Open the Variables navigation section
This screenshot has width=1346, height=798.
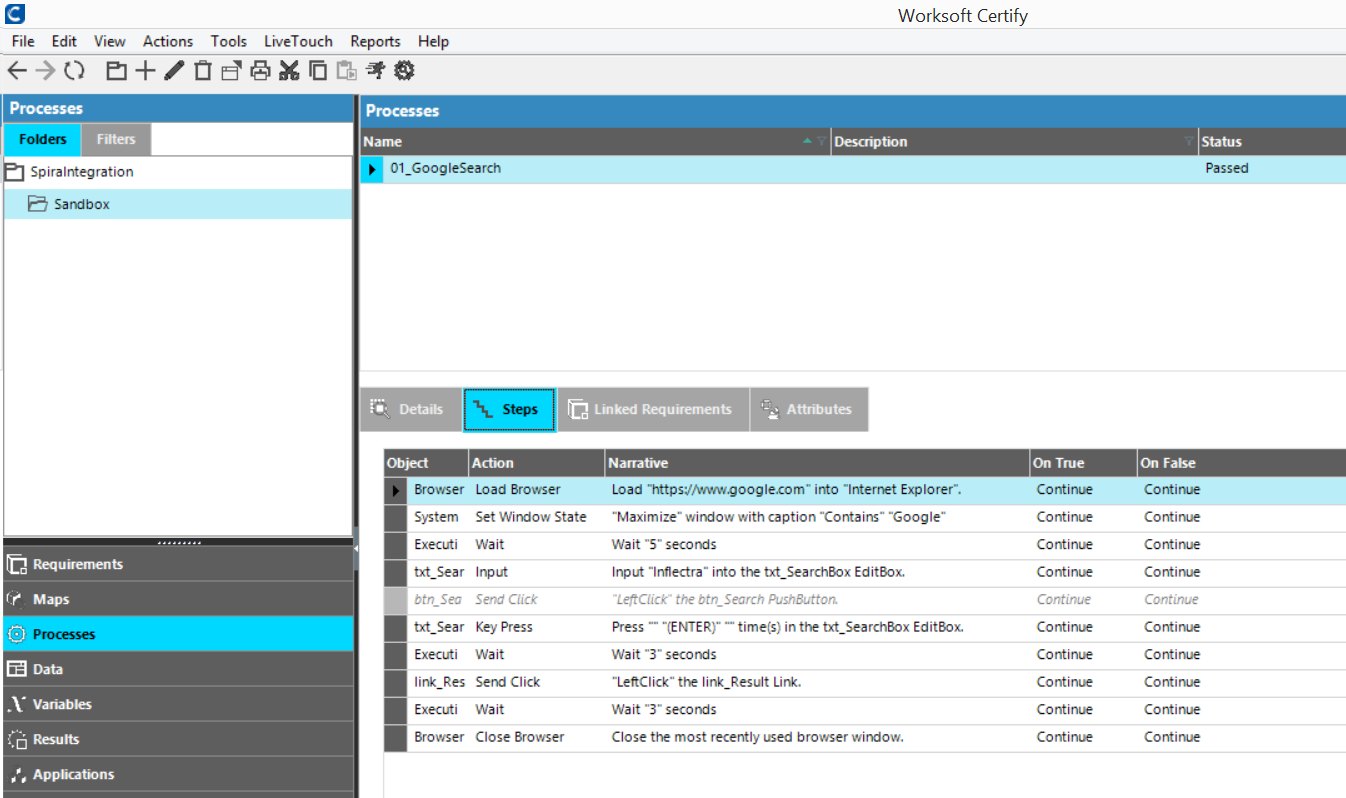[62, 704]
